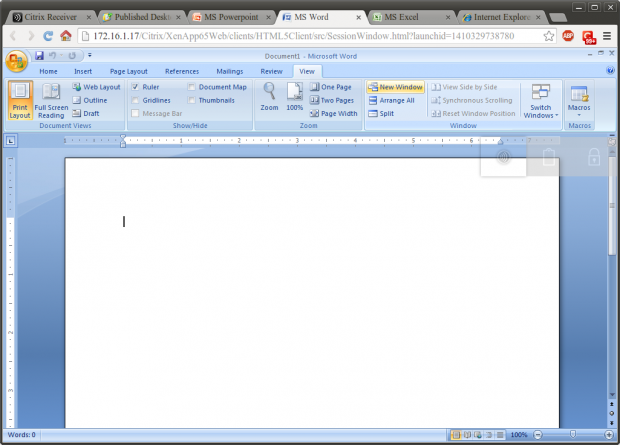Reload the browser page
620x445 pixels.
point(48,36)
